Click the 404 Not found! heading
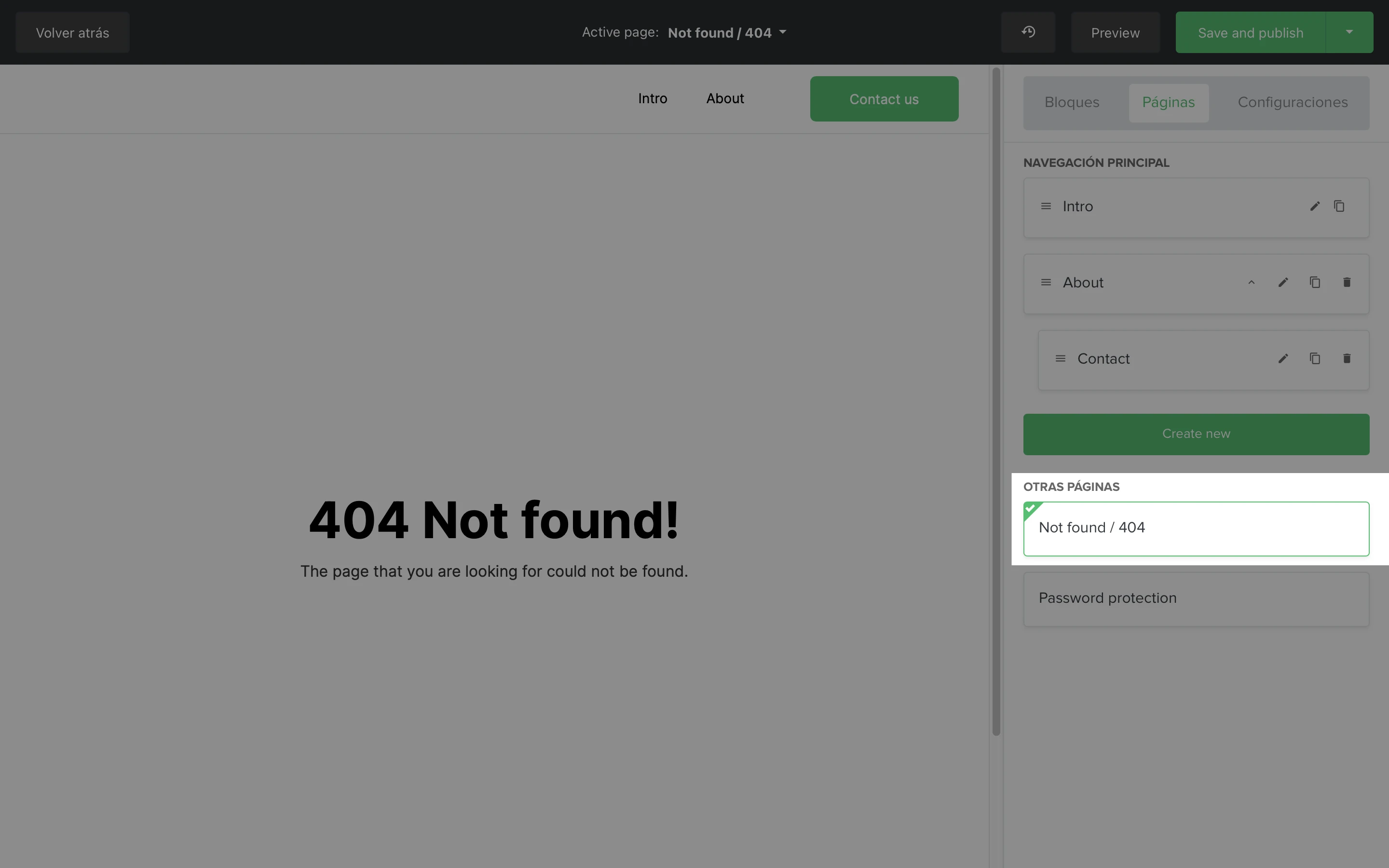The width and height of the screenshot is (1389, 868). pos(494,520)
